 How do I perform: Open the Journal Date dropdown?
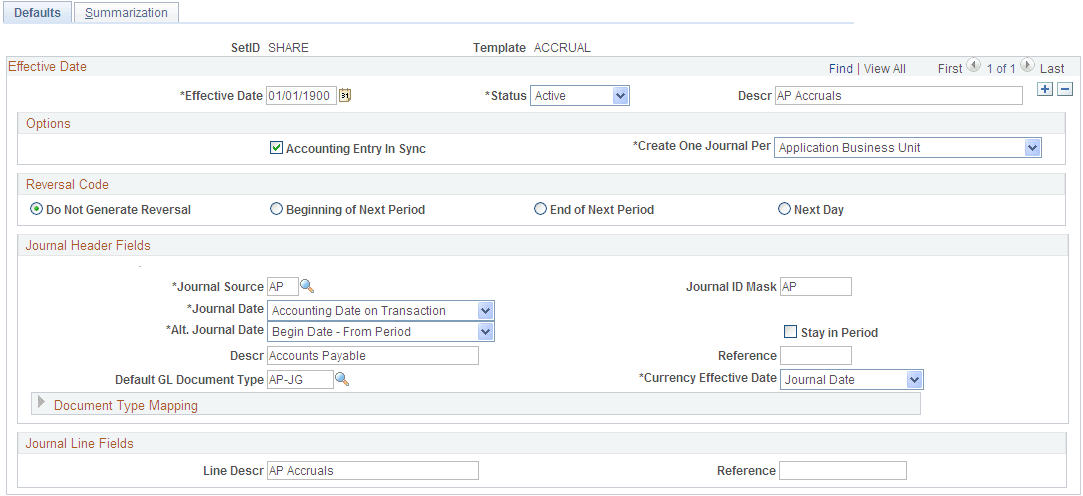tap(381, 311)
